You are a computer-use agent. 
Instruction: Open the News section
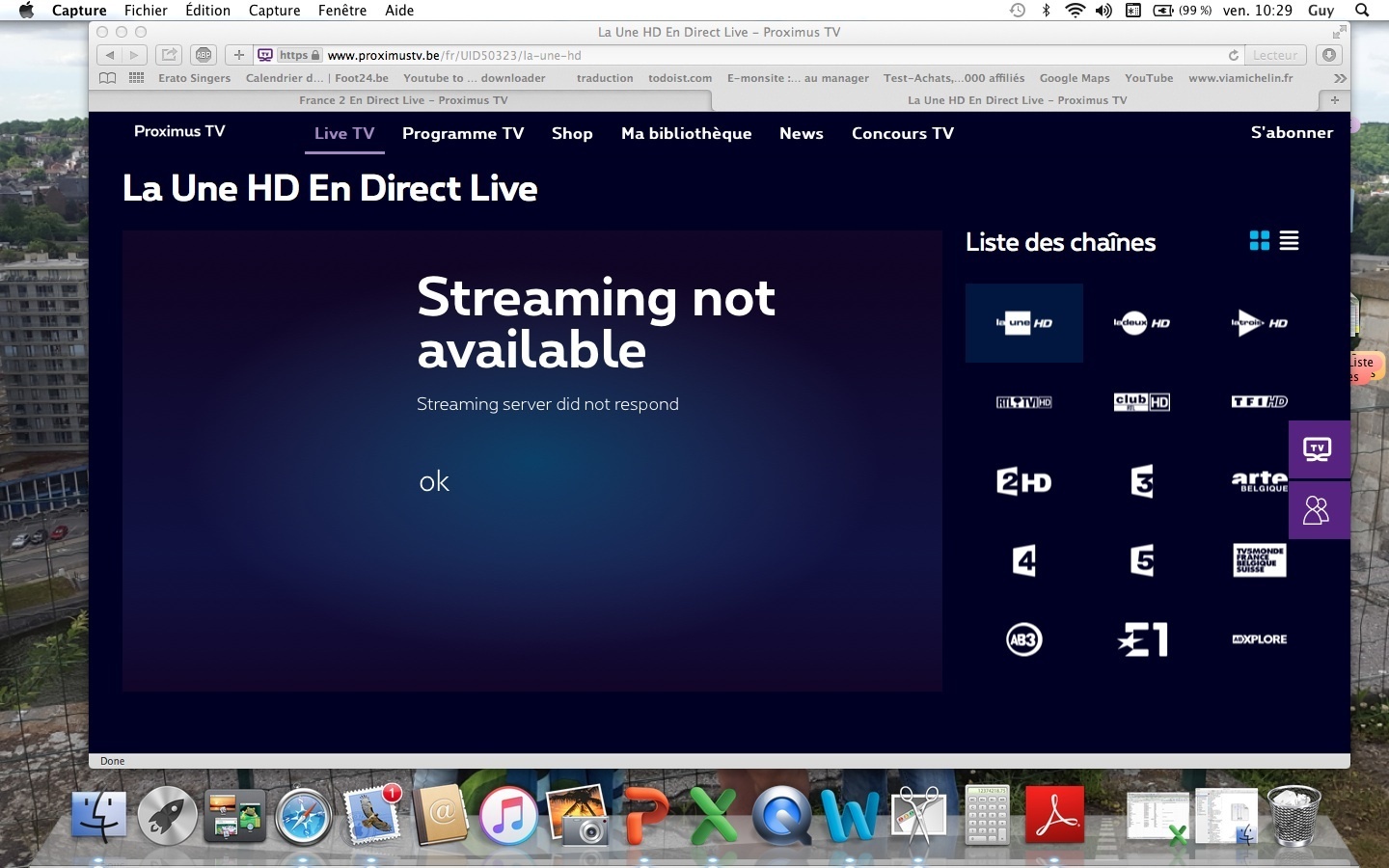[x=802, y=133]
